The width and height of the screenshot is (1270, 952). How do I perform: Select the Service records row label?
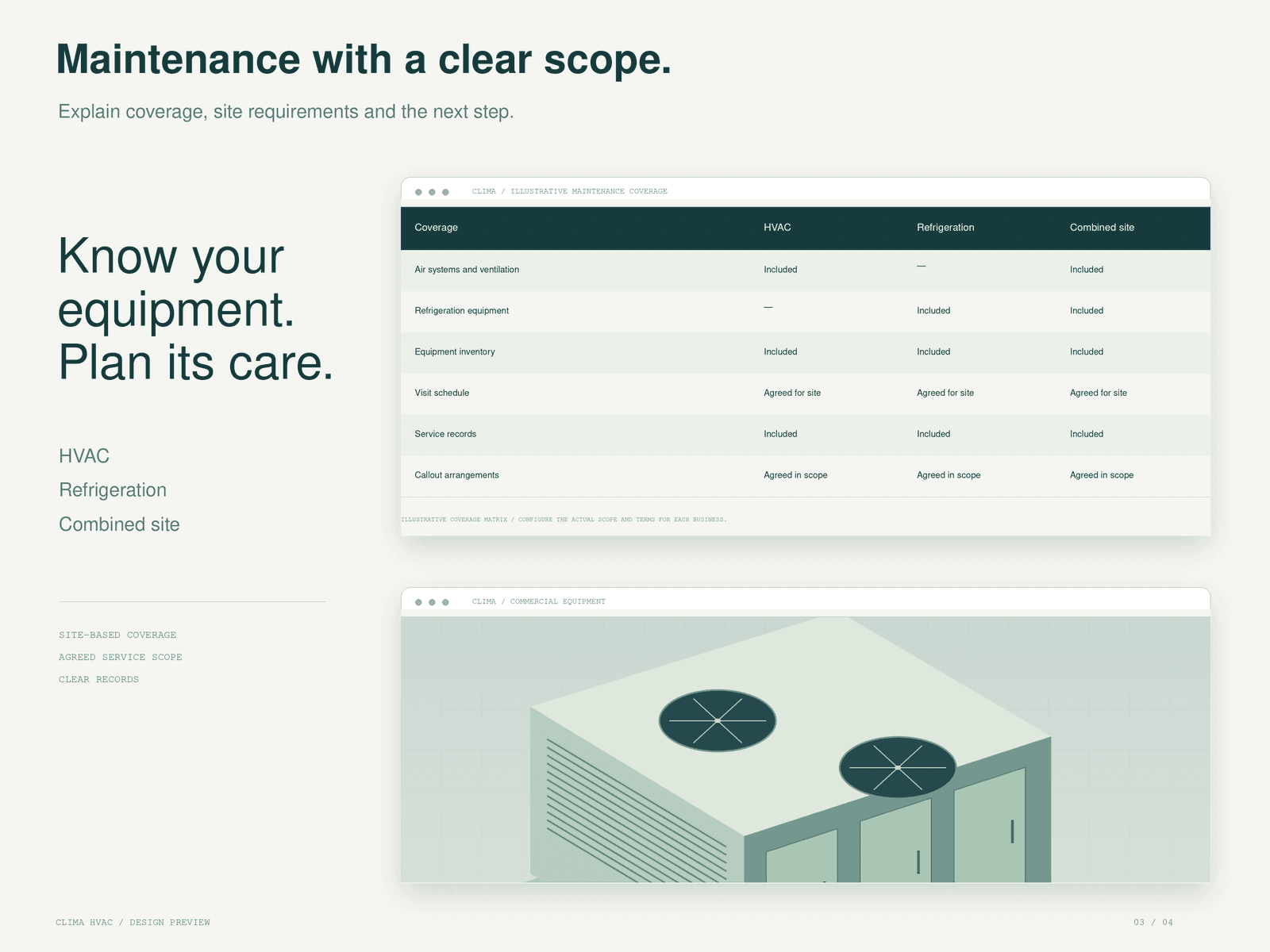(445, 434)
